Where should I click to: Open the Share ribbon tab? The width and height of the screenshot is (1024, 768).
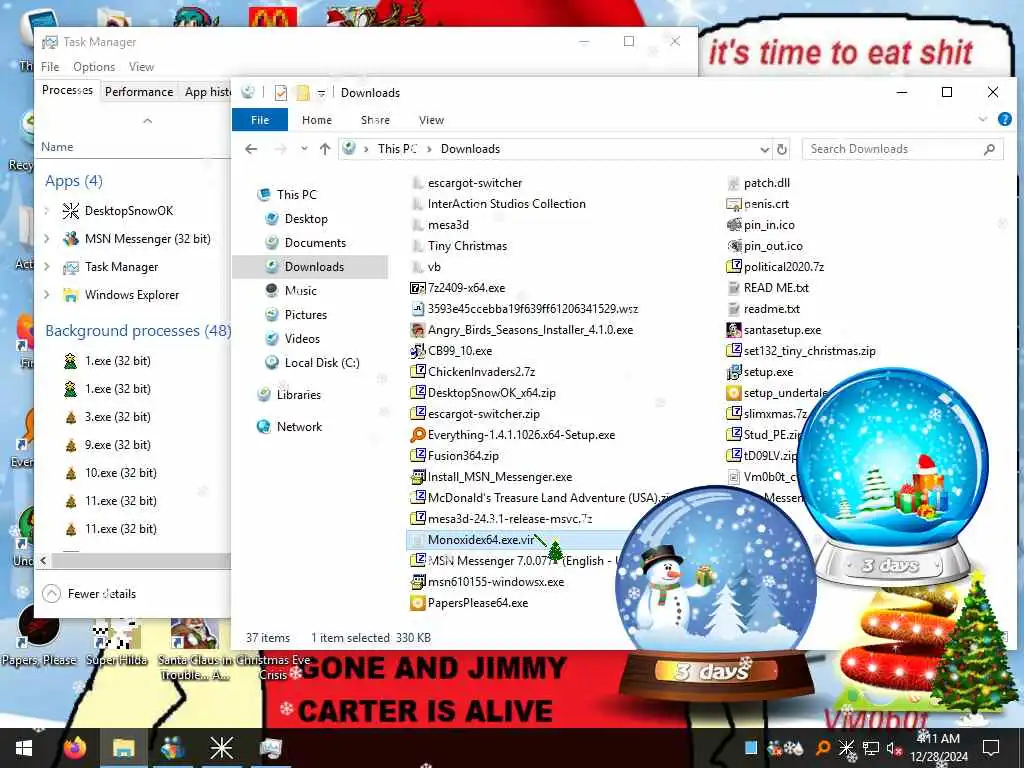375,120
